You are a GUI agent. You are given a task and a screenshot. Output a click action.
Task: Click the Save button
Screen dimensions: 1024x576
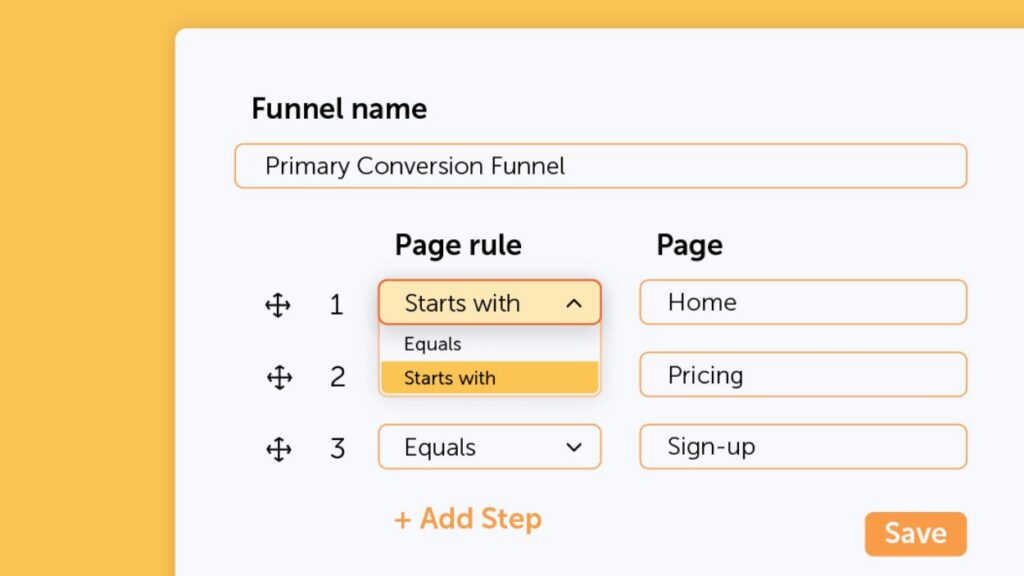click(915, 534)
